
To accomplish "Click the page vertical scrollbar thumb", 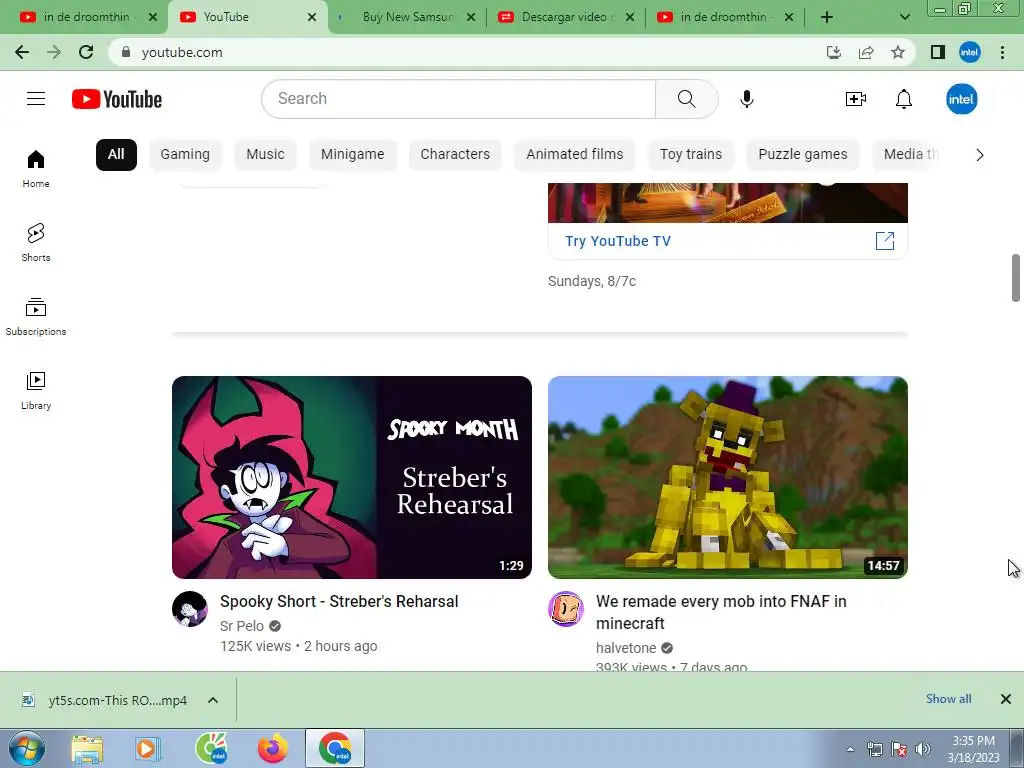I will tap(1016, 278).
